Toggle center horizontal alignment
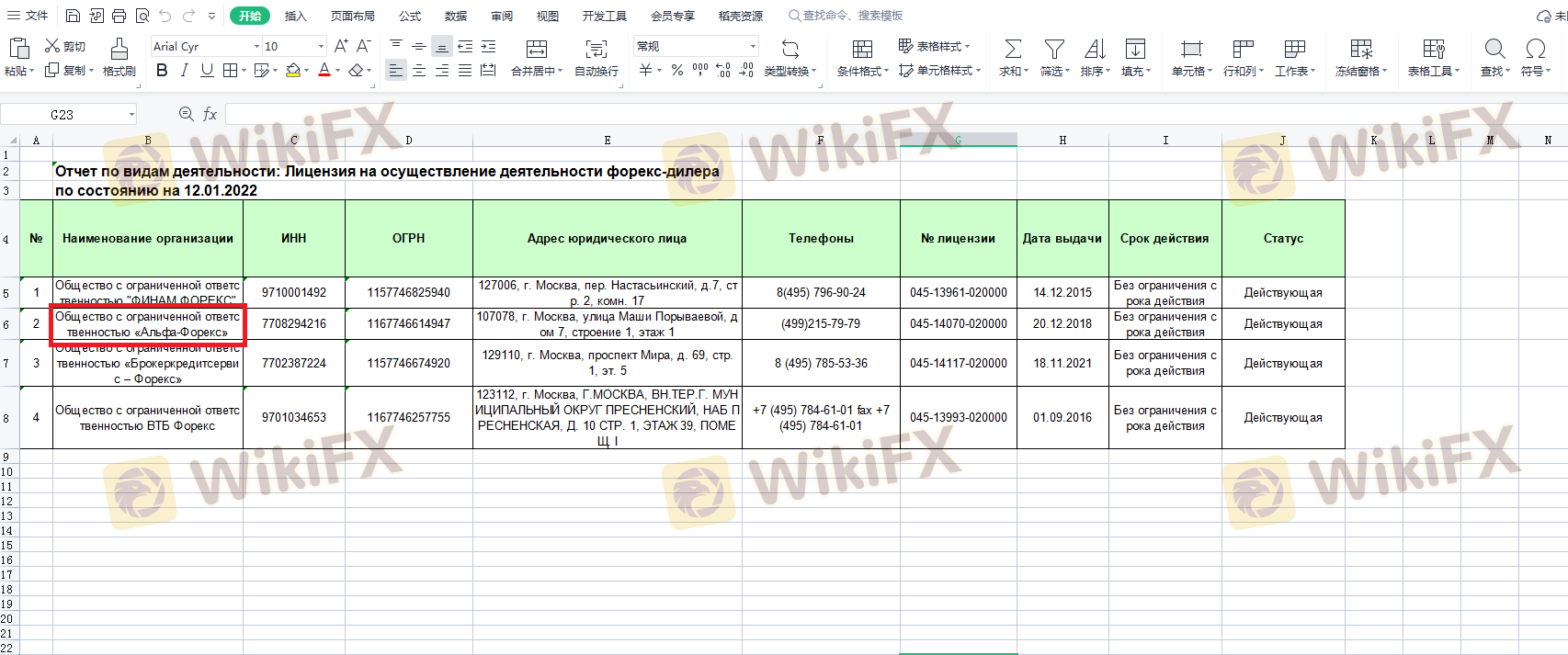This screenshot has width=1568, height=655. pyautogui.click(x=419, y=71)
